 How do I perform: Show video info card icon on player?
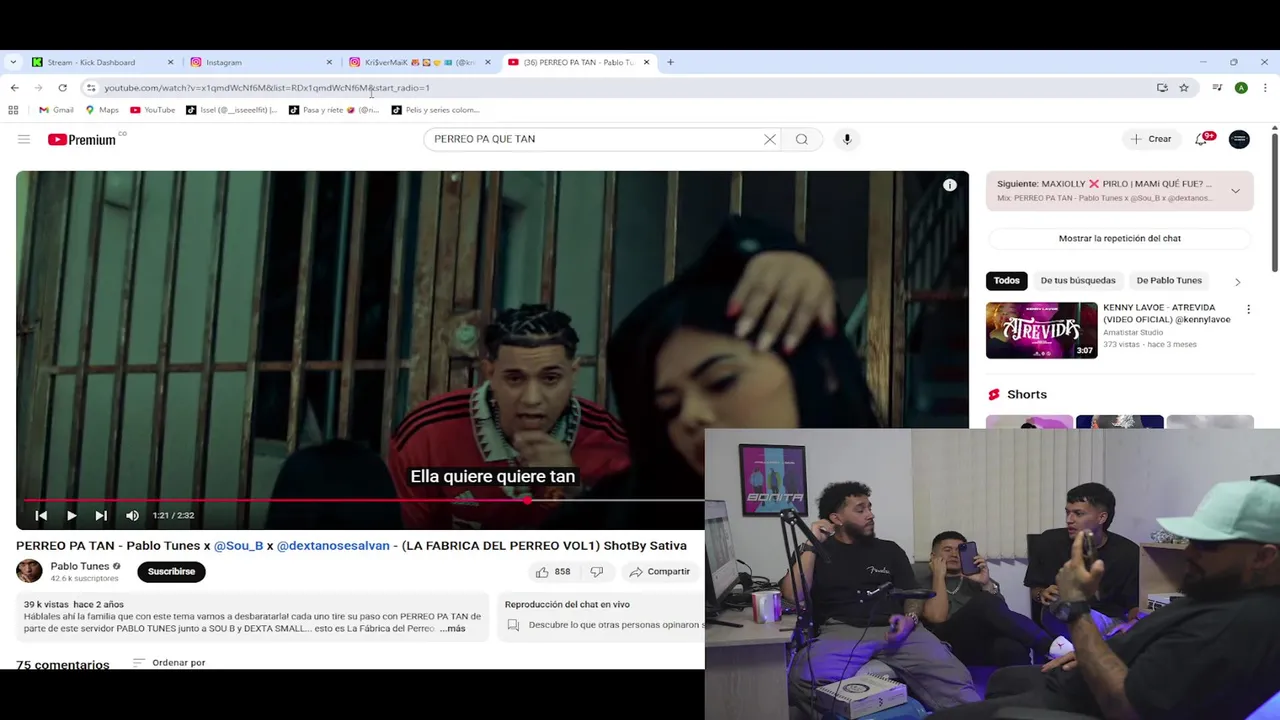click(950, 185)
